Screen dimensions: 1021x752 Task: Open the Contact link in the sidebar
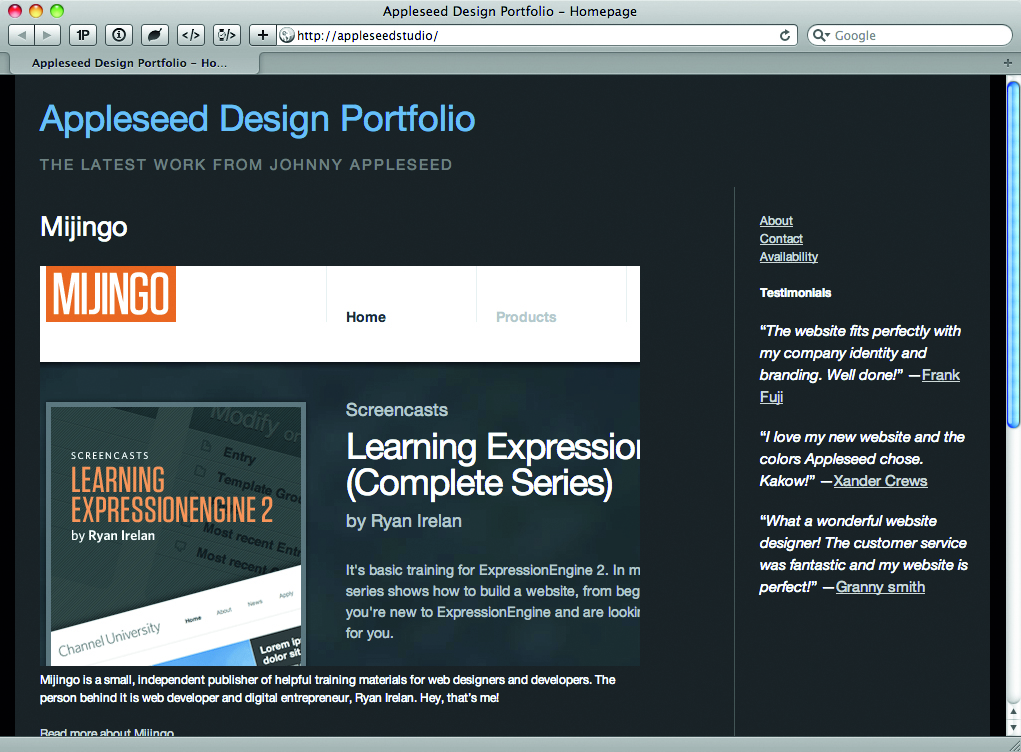(x=781, y=239)
